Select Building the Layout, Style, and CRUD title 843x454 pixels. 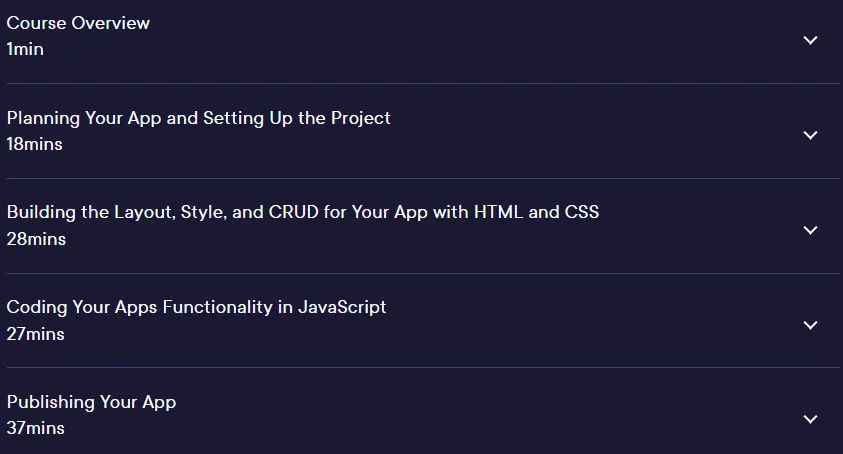click(303, 212)
